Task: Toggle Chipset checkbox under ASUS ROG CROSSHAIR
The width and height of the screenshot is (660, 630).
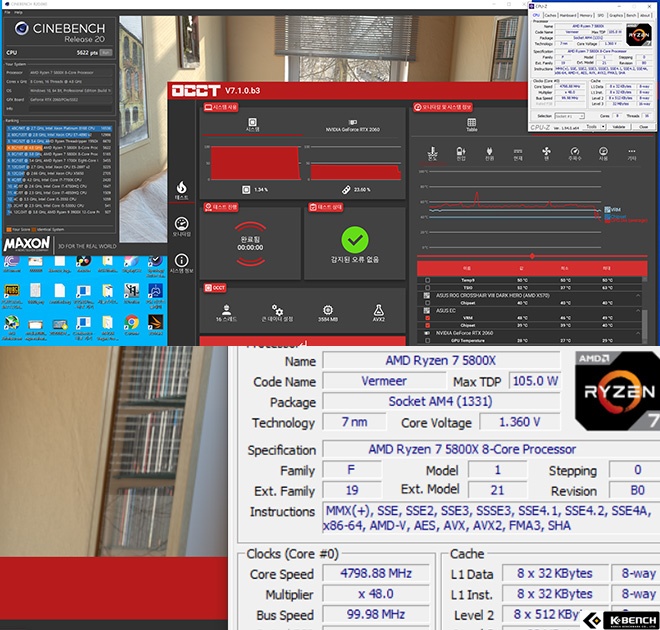Action: [x=428, y=303]
